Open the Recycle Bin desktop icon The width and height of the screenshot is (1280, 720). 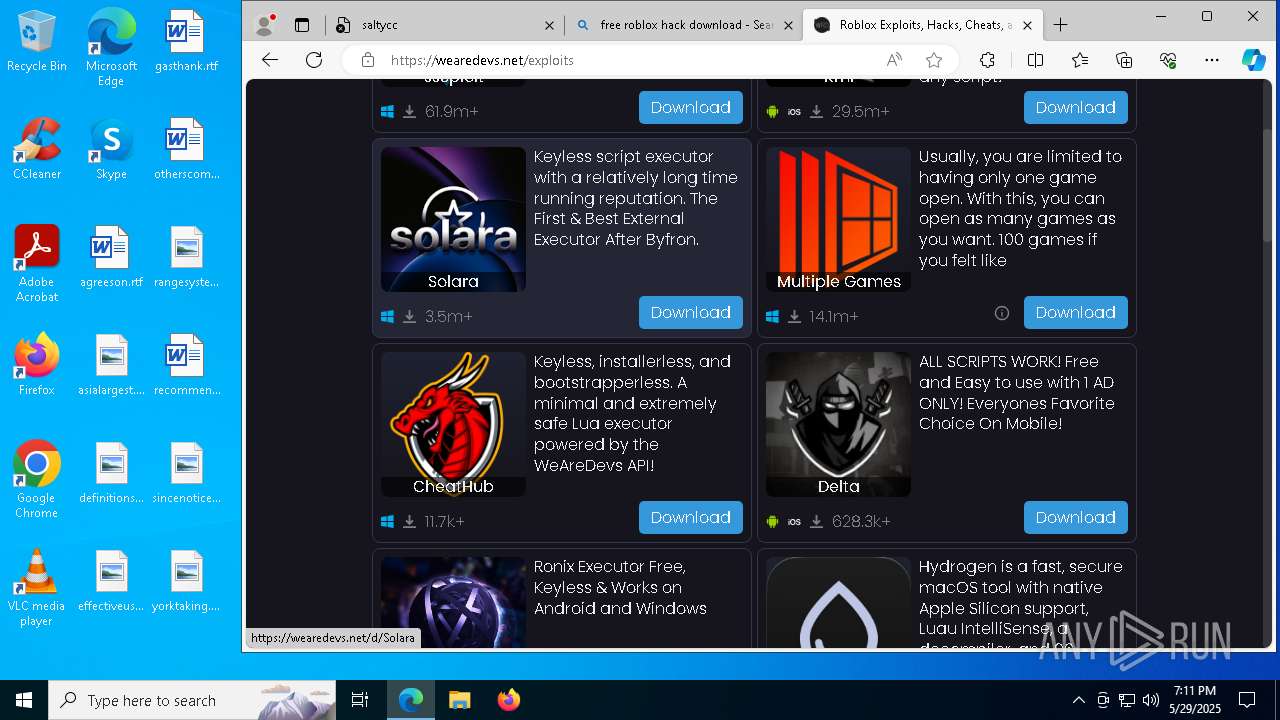pyautogui.click(x=37, y=42)
